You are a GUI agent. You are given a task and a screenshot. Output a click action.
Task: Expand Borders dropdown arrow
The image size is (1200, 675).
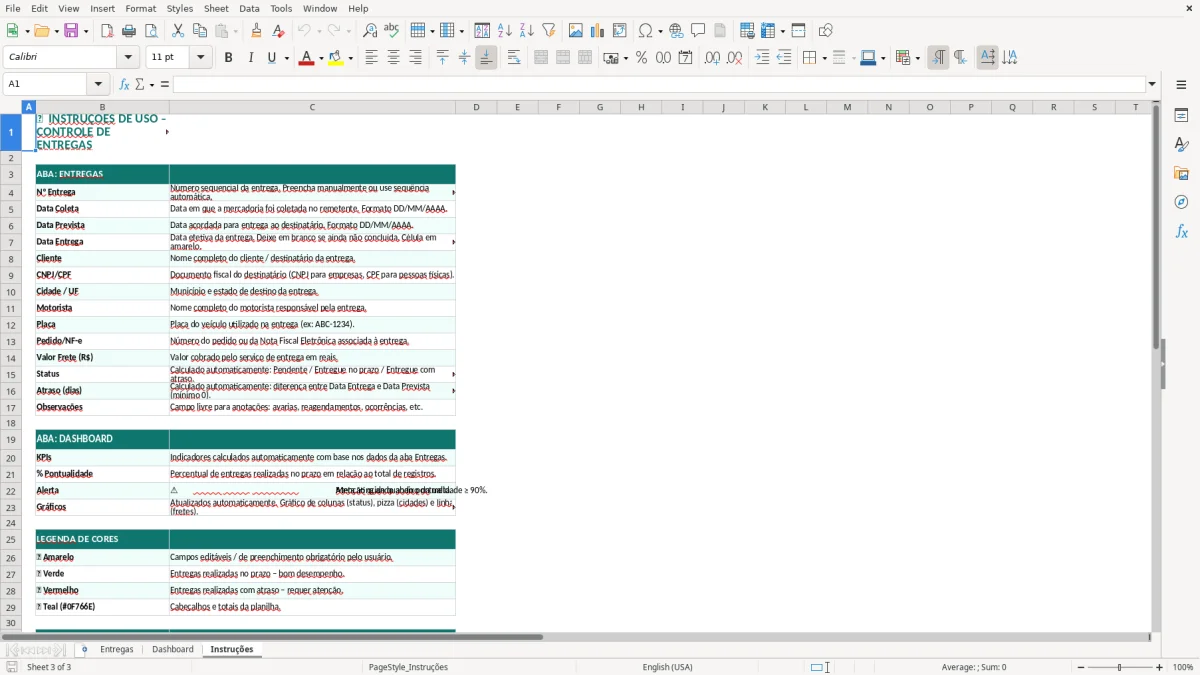point(824,58)
